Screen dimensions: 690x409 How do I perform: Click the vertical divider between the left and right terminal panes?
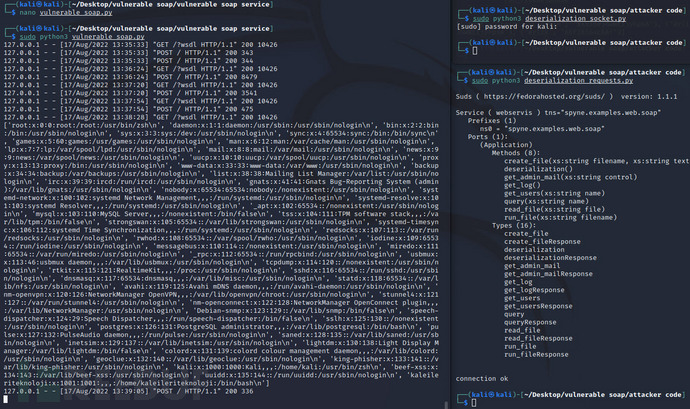pos(451,204)
